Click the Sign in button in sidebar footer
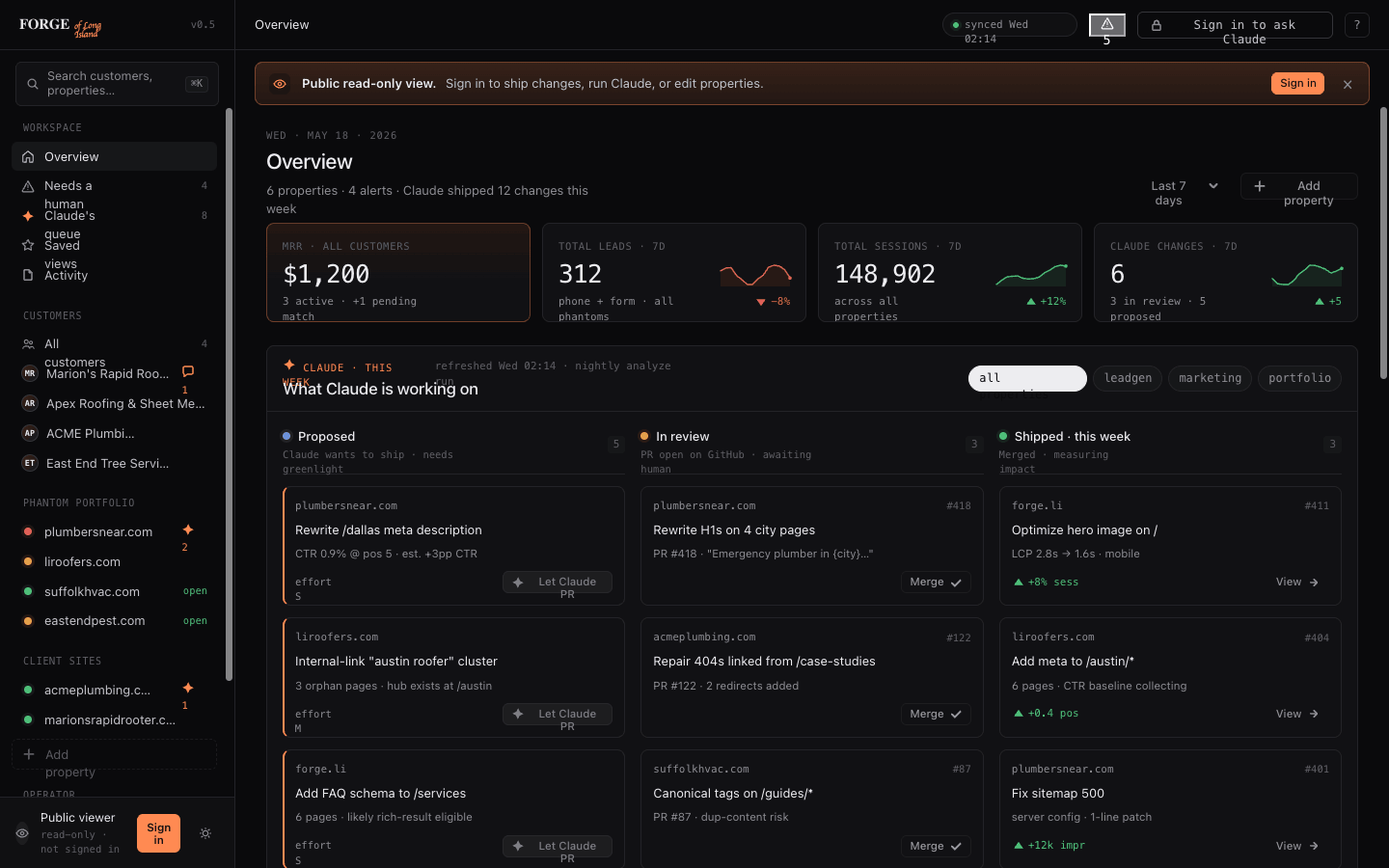Image resolution: width=1389 pixels, height=868 pixels. pos(158,833)
